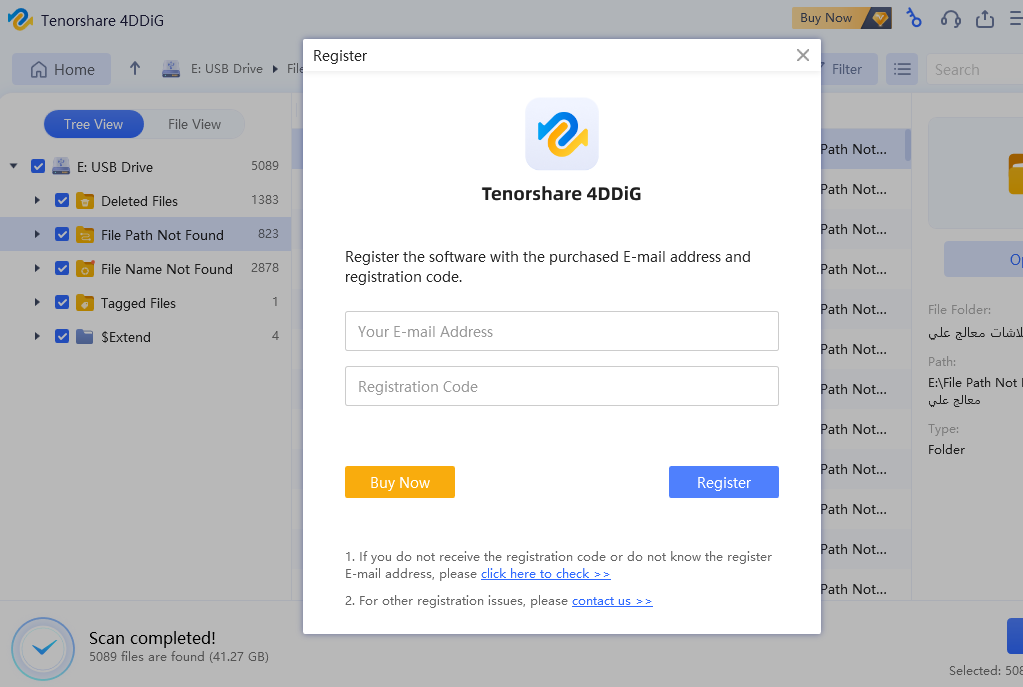Click the 4DDiG logo in Register dialog

click(x=562, y=134)
